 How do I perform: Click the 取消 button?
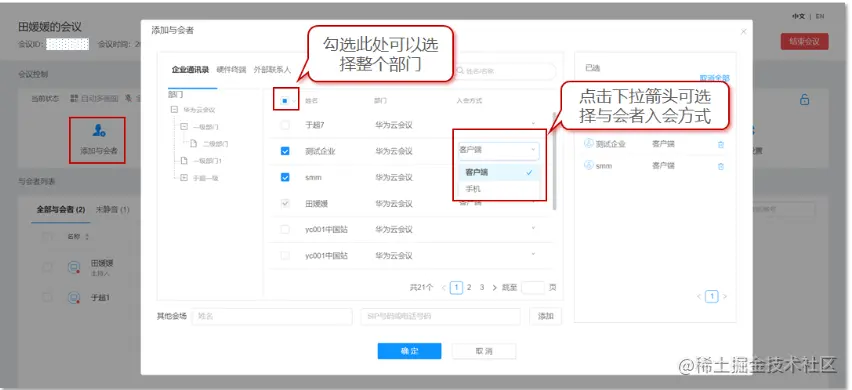click(x=484, y=351)
